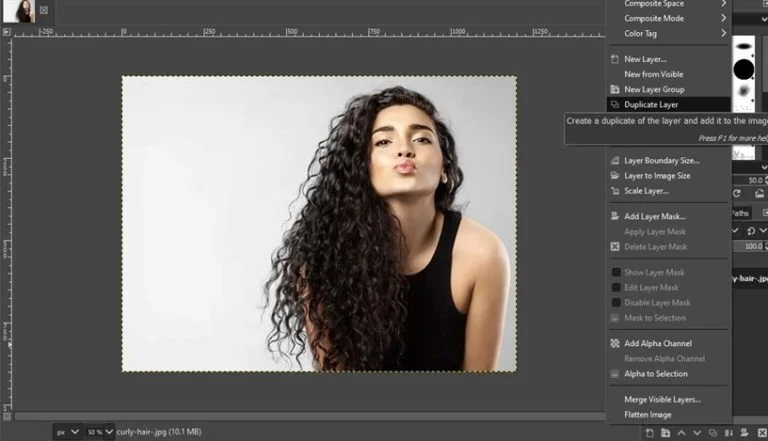The width and height of the screenshot is (768, 441).
Task: Select the curly-hair.jpg layer row
Action: pos(750,278)
